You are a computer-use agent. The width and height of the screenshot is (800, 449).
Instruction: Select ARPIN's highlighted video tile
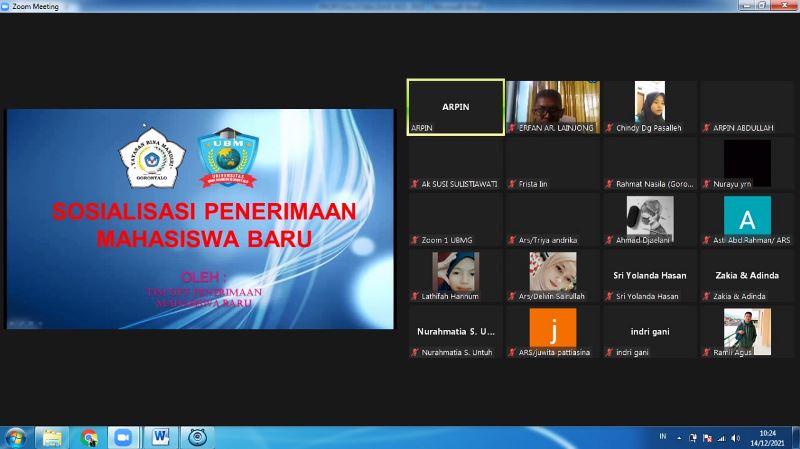coord(455,106)
